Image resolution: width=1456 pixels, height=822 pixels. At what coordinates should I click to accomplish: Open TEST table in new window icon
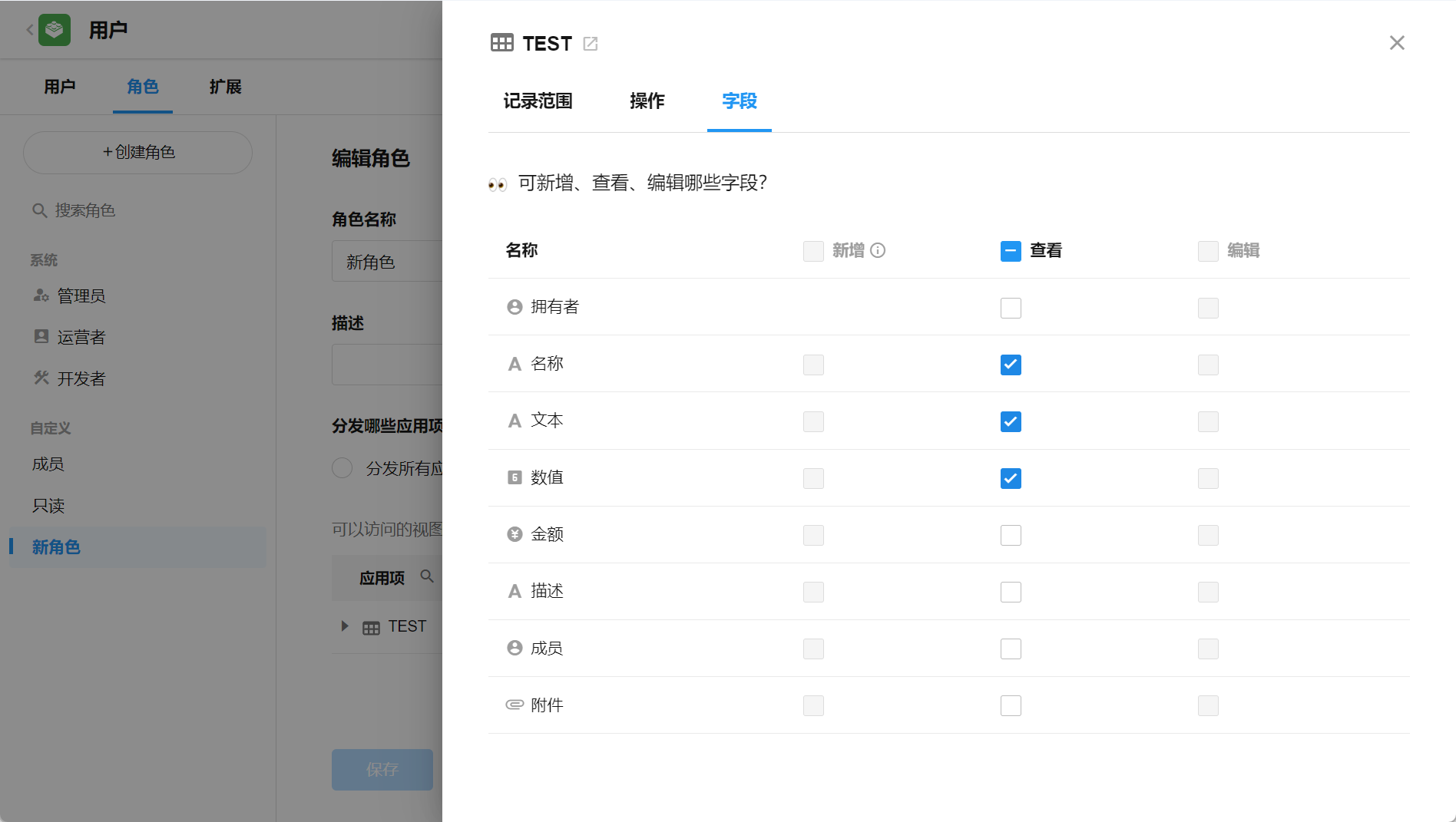[590, 44]
